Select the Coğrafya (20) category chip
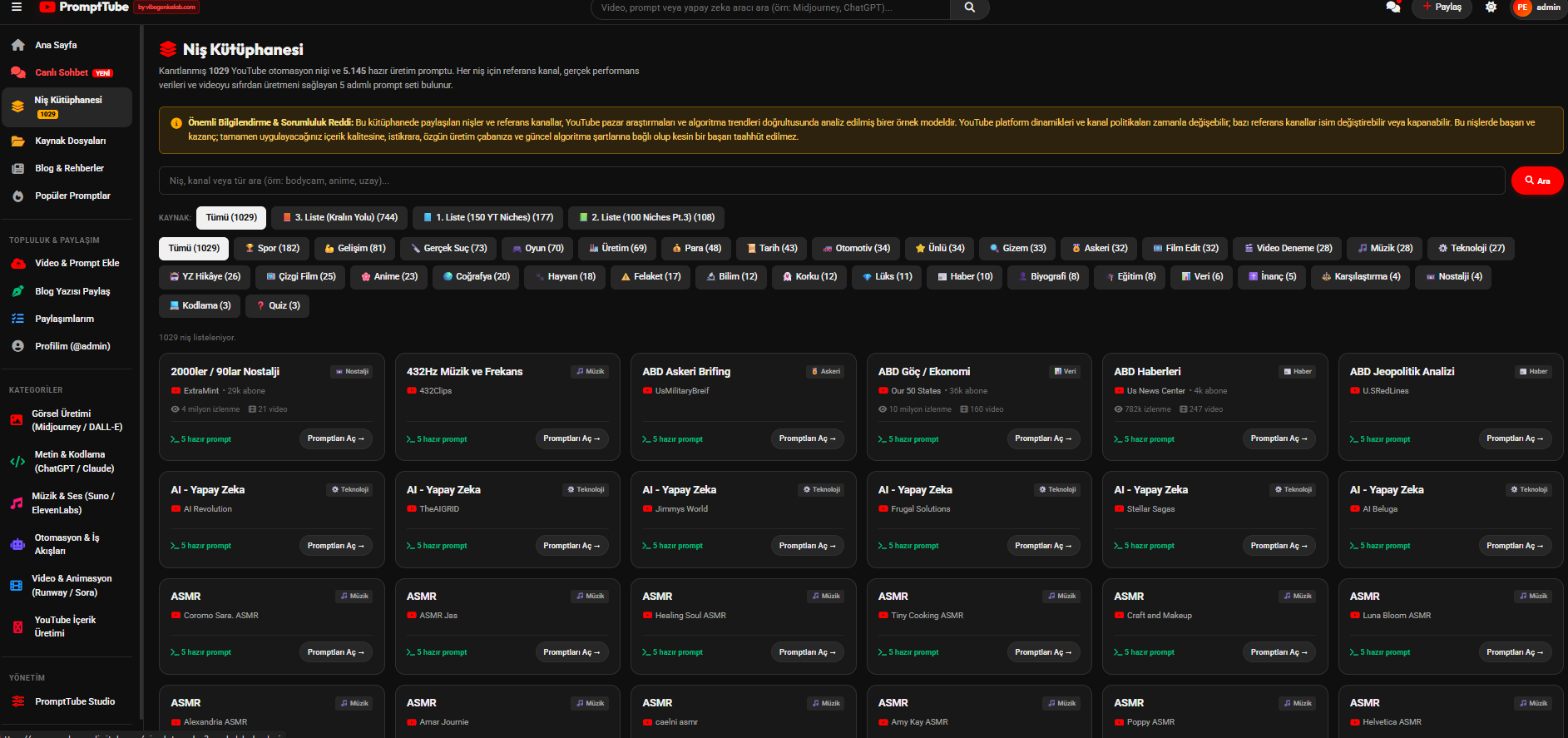The image size is (1568, 738). 477,276
